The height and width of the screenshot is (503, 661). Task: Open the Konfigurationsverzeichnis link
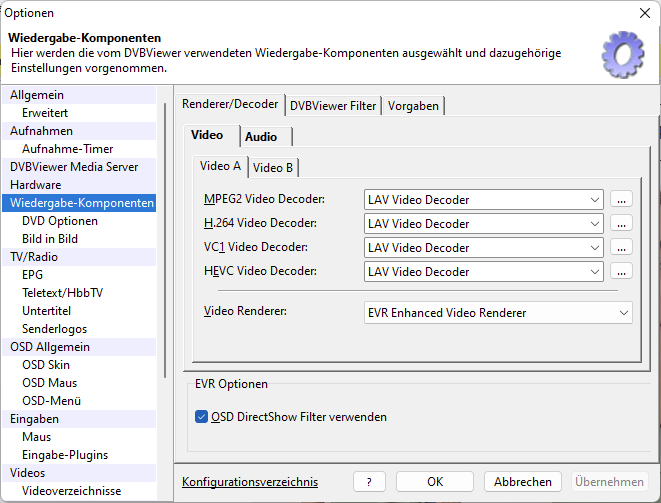coord(250,482)
